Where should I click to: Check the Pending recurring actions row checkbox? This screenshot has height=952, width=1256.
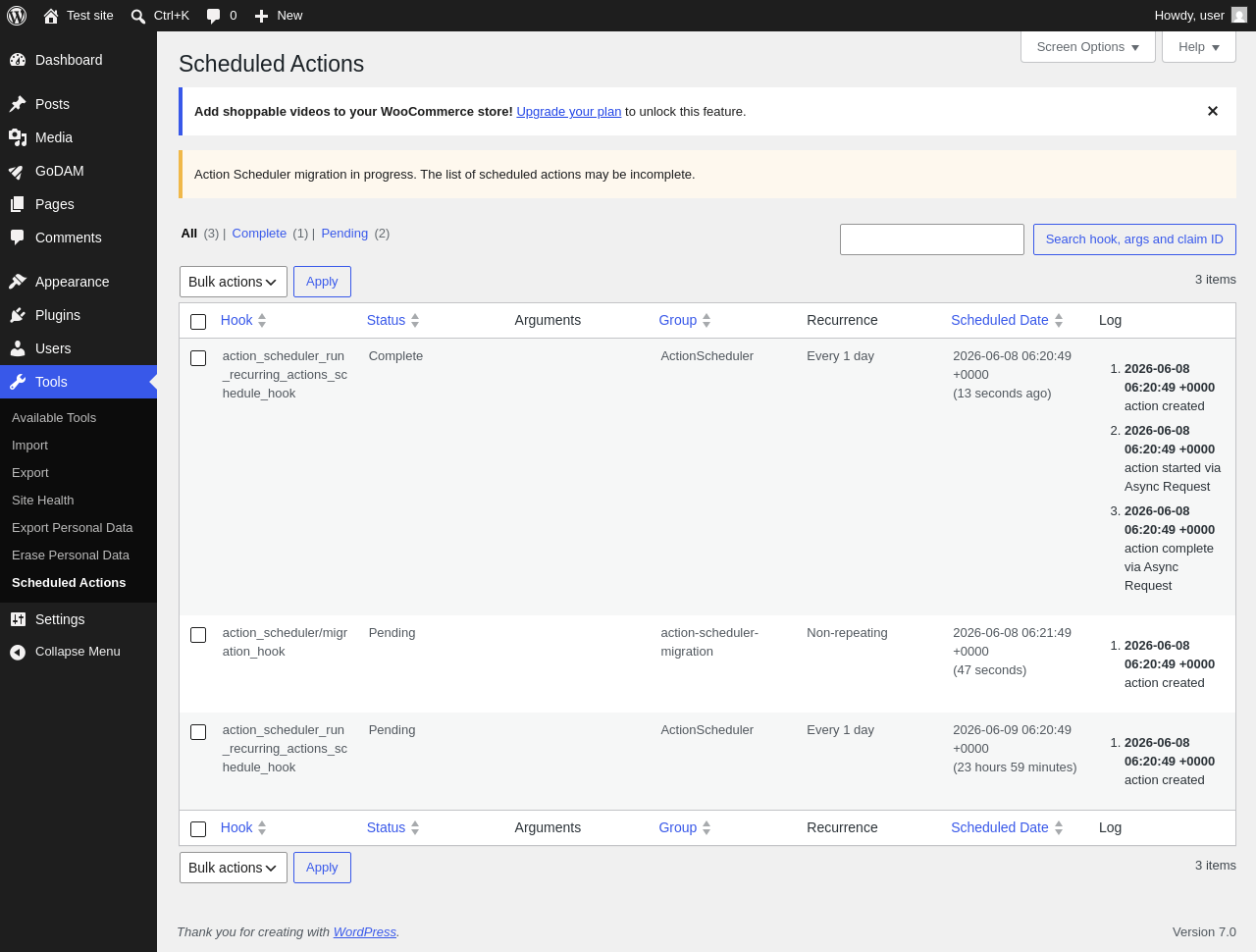[198, 732]
